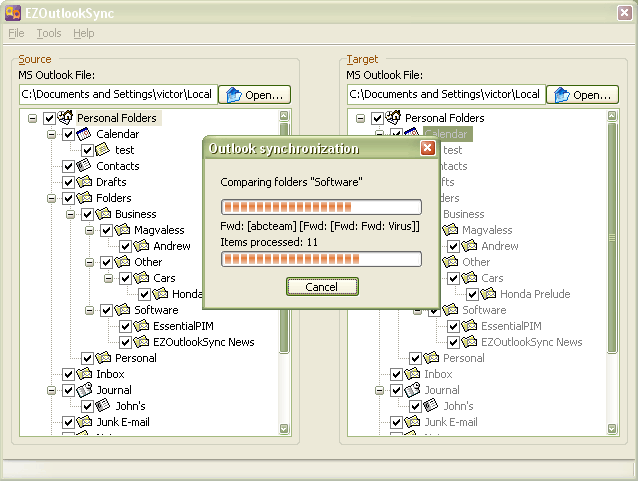Image resolution: width=638 pixels, height=481 pixels.
Task: Click the Target Open... button
Action: coord(583,95)
